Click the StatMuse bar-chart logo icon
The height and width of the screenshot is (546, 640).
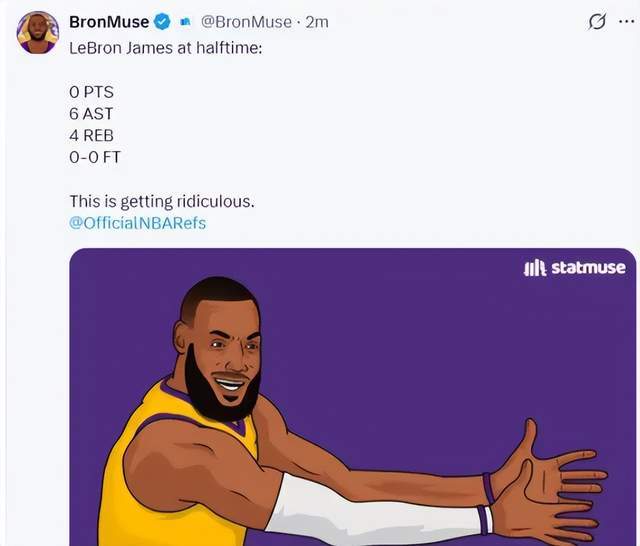click(x=535, y=268)
